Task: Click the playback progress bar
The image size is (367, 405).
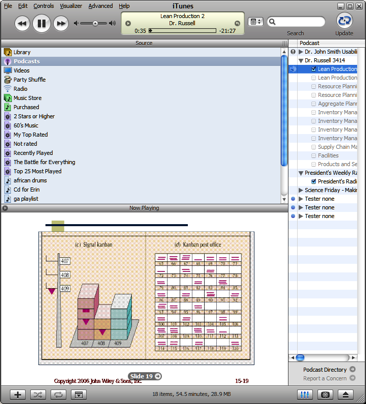Action: point(183,31)
